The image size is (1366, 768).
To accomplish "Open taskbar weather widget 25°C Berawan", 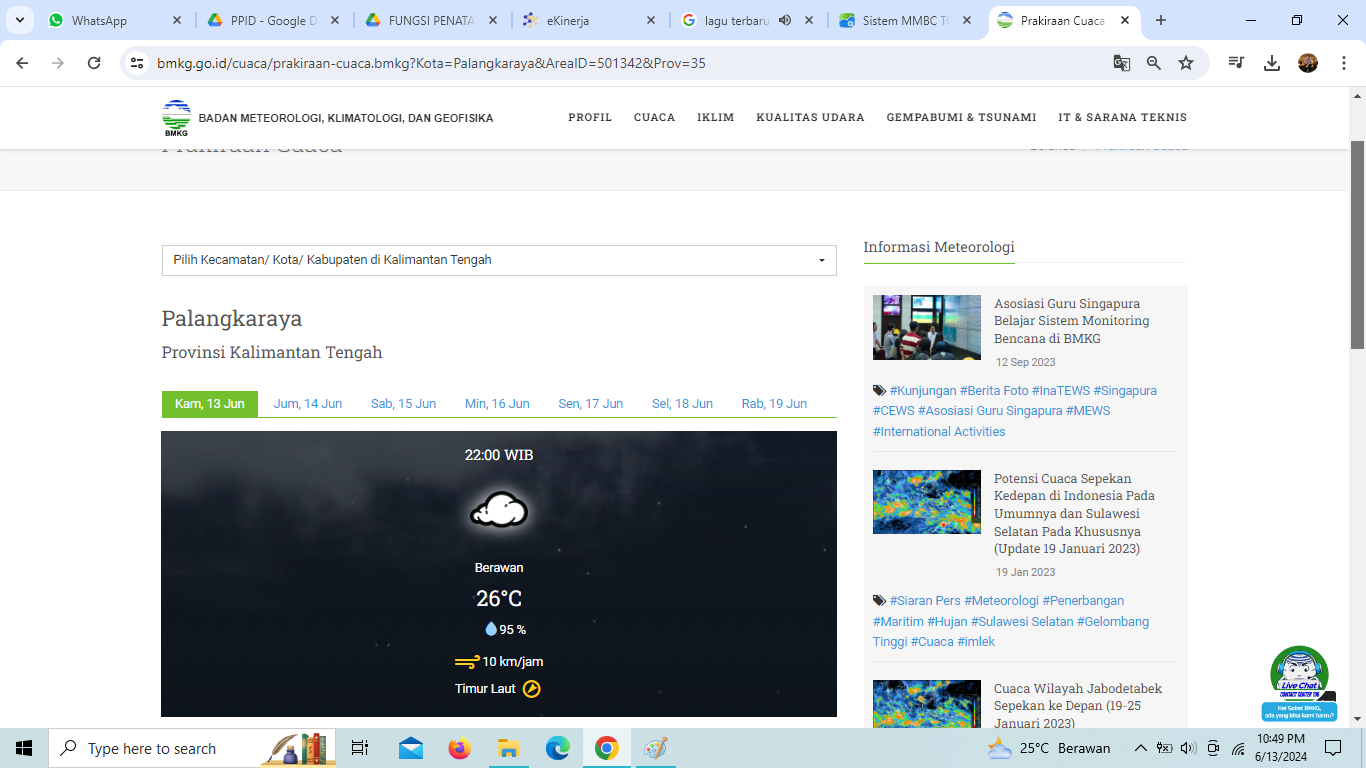I will point(1048,748).
